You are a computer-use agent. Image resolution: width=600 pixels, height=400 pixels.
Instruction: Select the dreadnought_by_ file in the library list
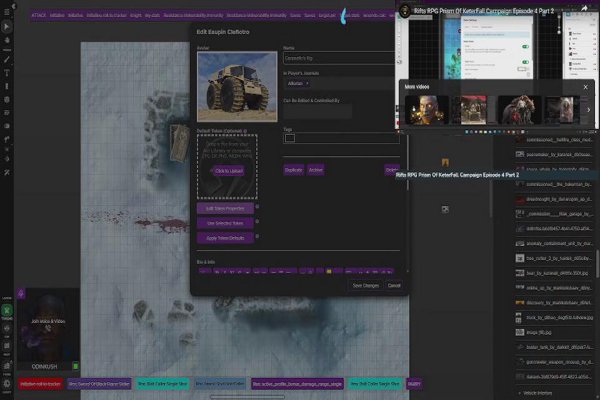pyautogui.click(x=554, y=199)
